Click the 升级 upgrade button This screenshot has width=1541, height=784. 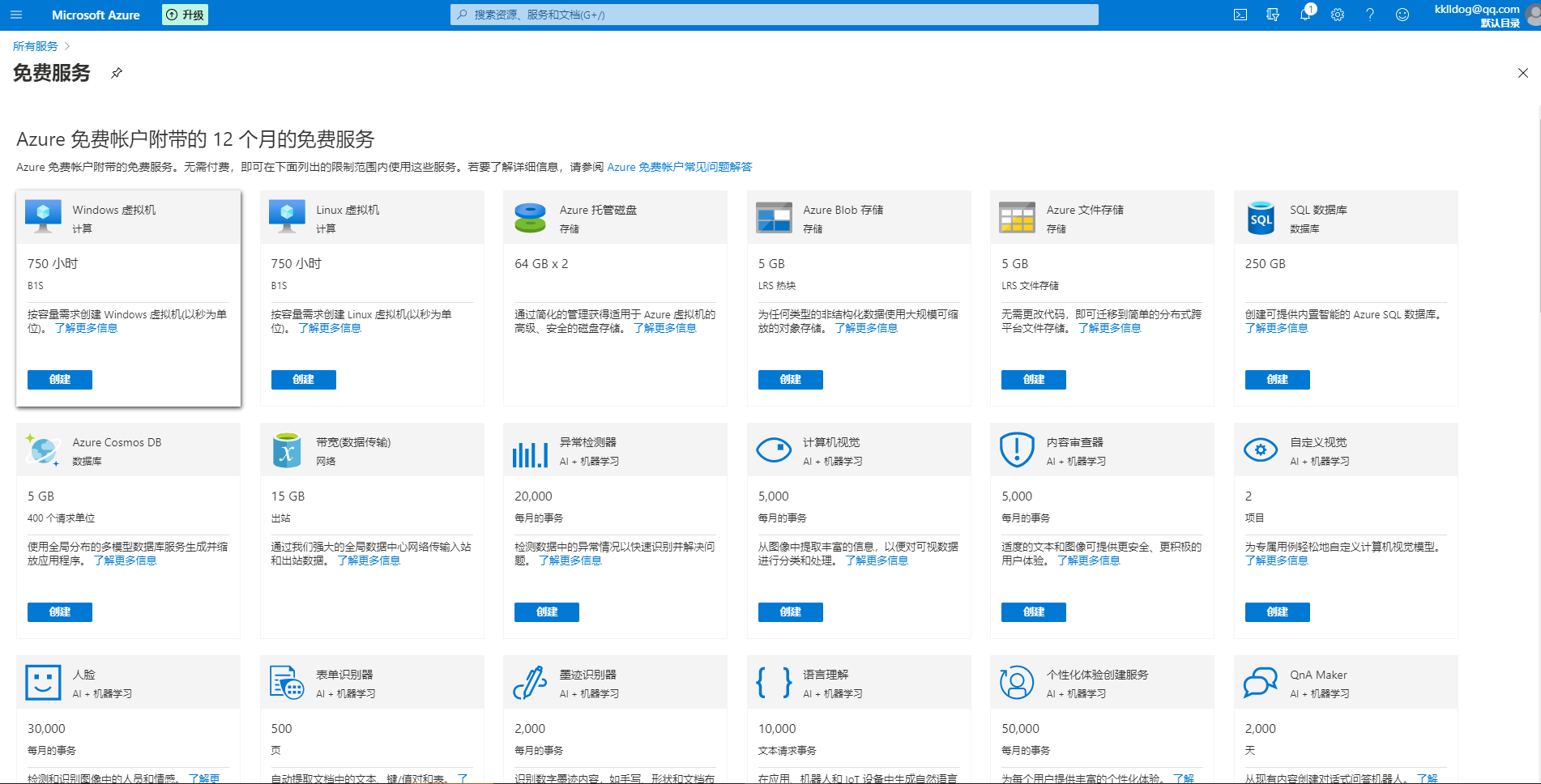(185, 15)
